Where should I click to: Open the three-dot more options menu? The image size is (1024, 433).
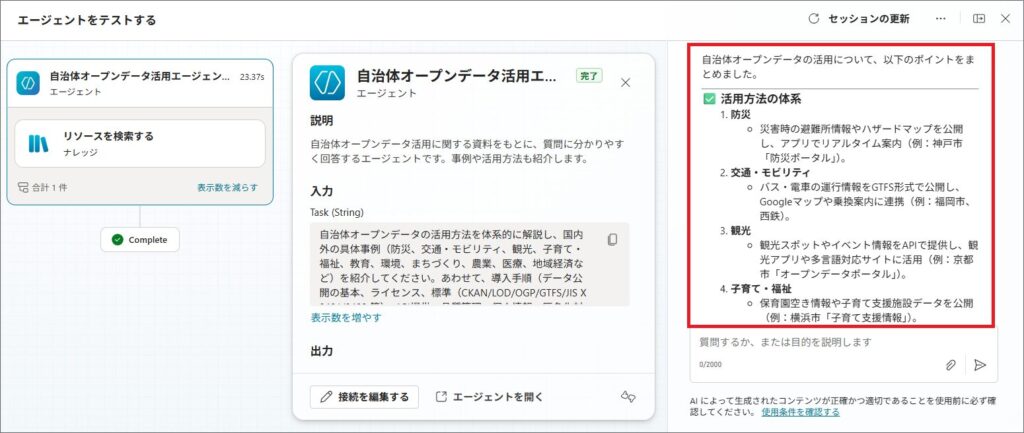(x=940, y=19)
